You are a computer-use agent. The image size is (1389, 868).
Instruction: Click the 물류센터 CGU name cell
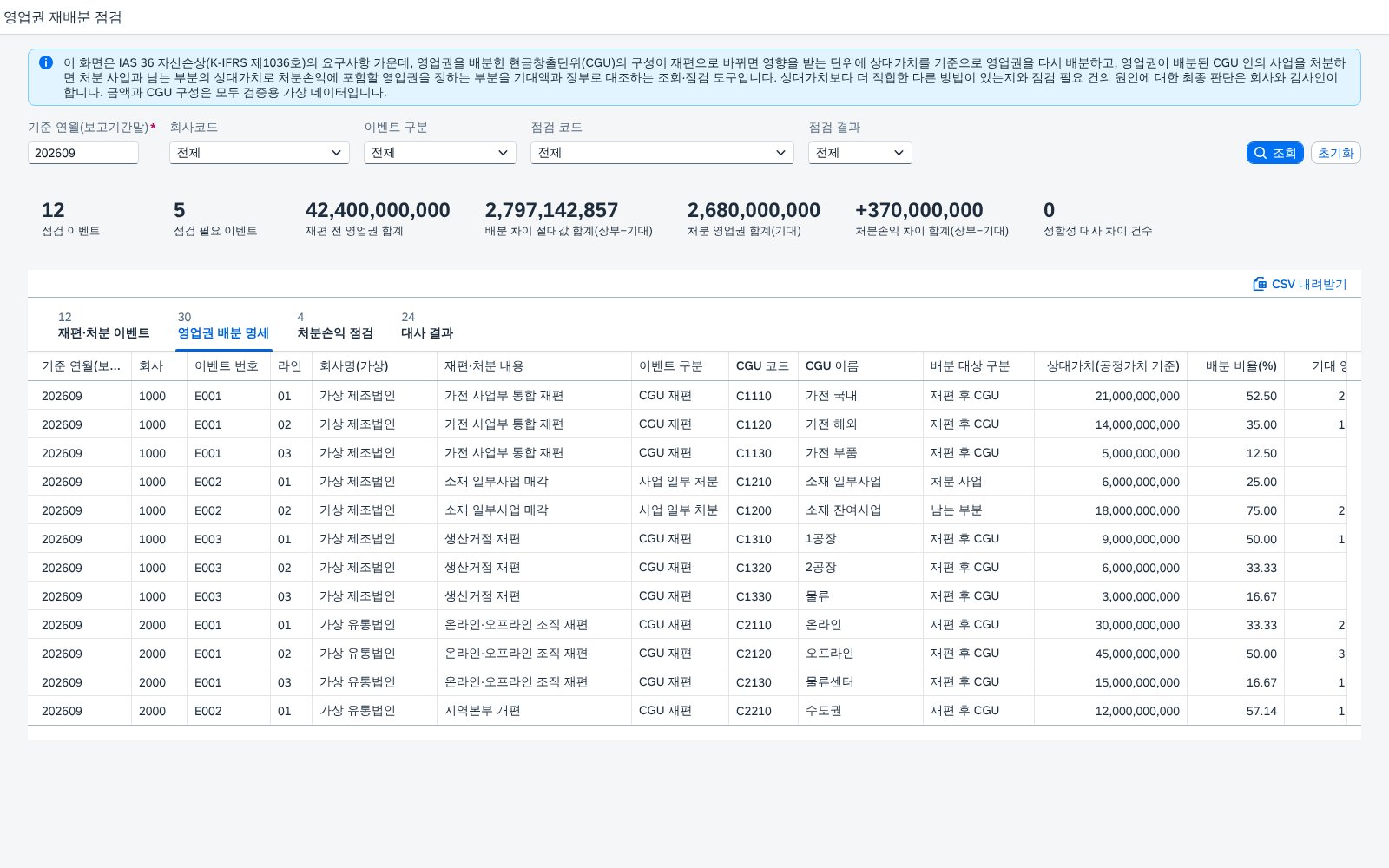pyautogui.click(x=860, y=682)
